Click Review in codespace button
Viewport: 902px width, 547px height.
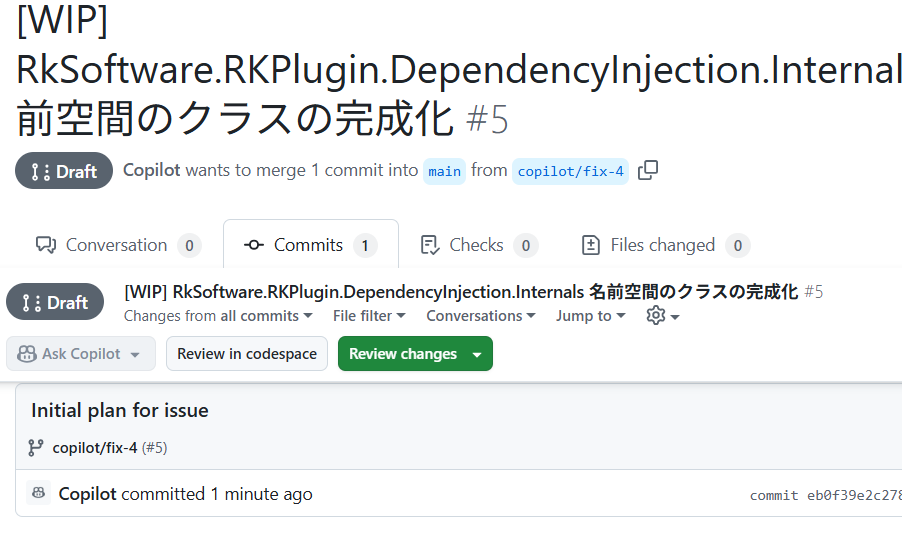point(247,354)
